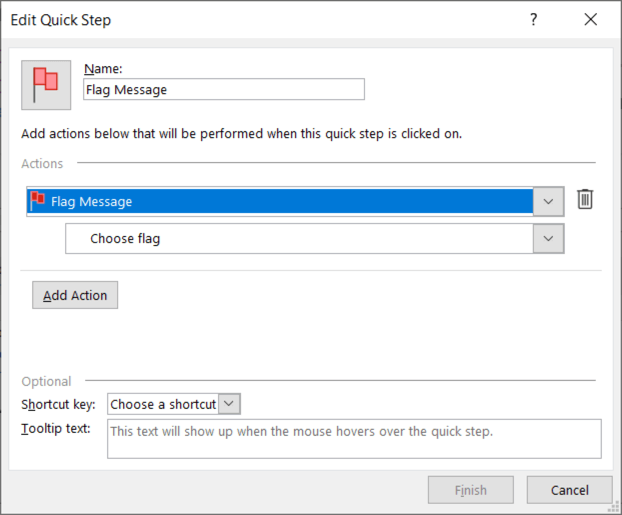Click the Choose flag dropdown arrow

point(548,238)
